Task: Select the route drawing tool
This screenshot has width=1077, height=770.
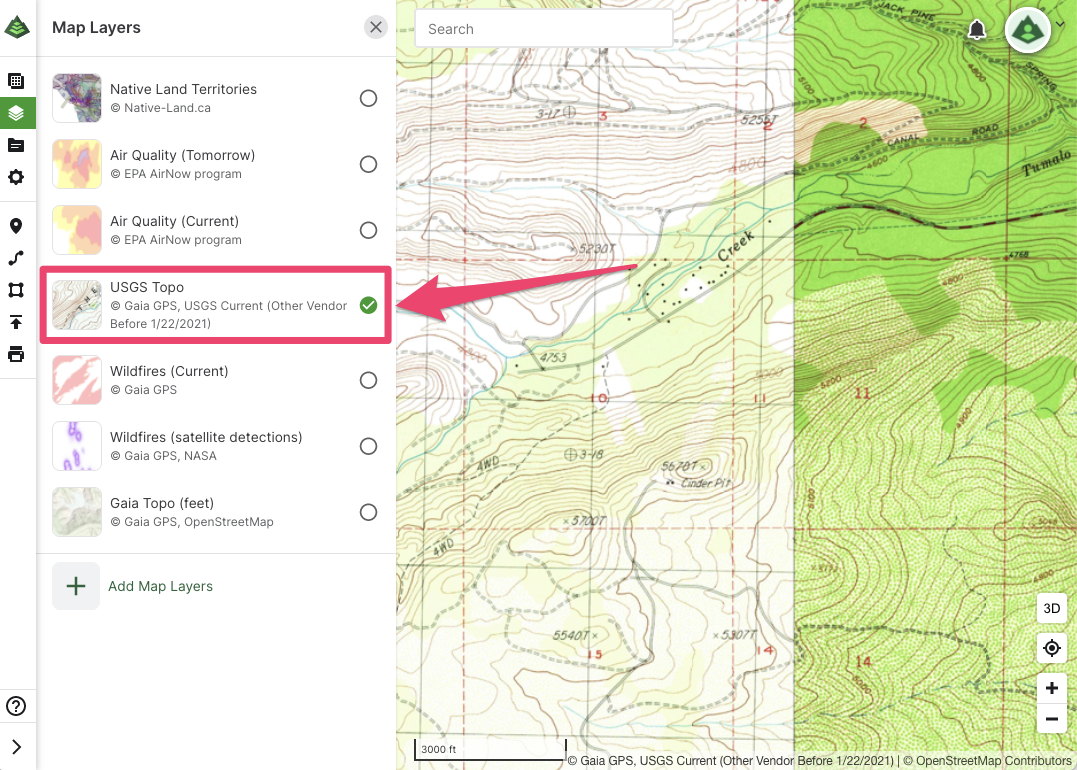Action: (16, 258)
